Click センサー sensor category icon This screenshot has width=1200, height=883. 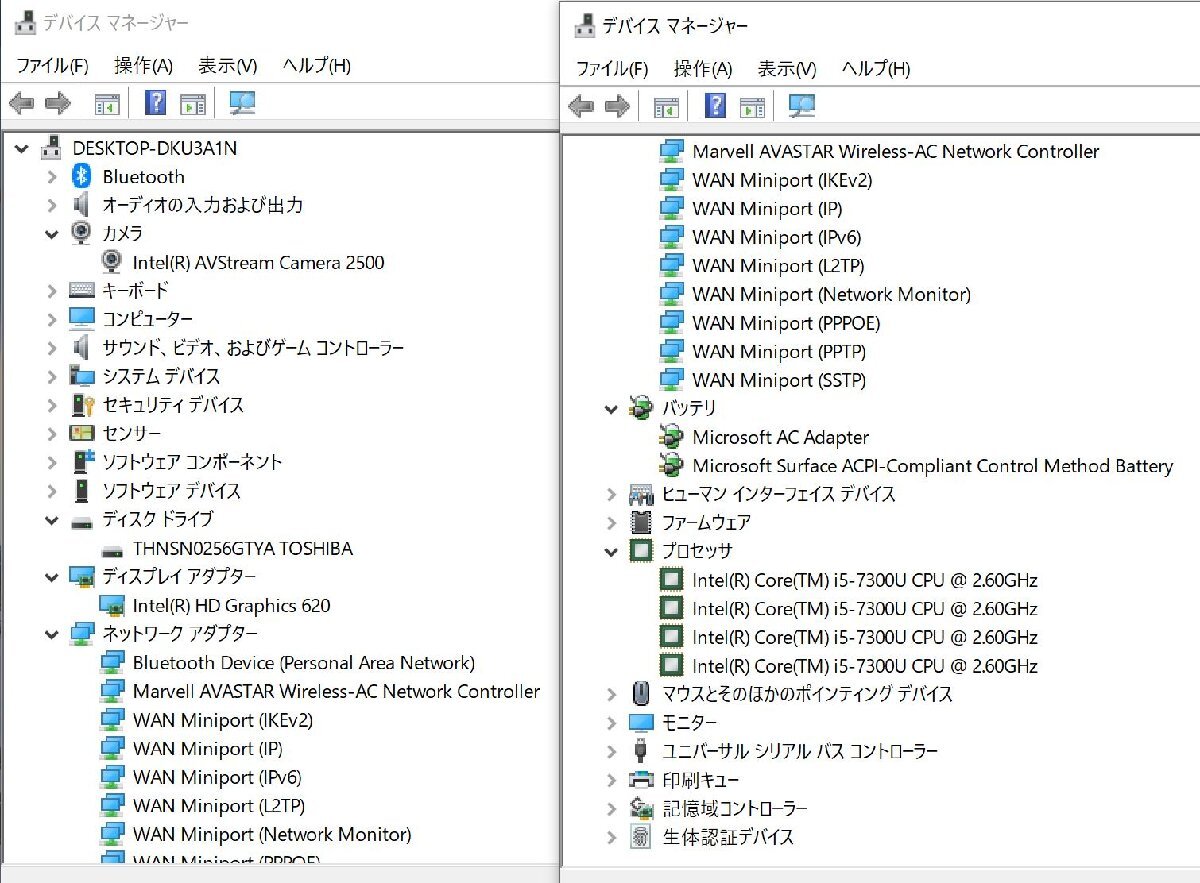pos(82,433)
